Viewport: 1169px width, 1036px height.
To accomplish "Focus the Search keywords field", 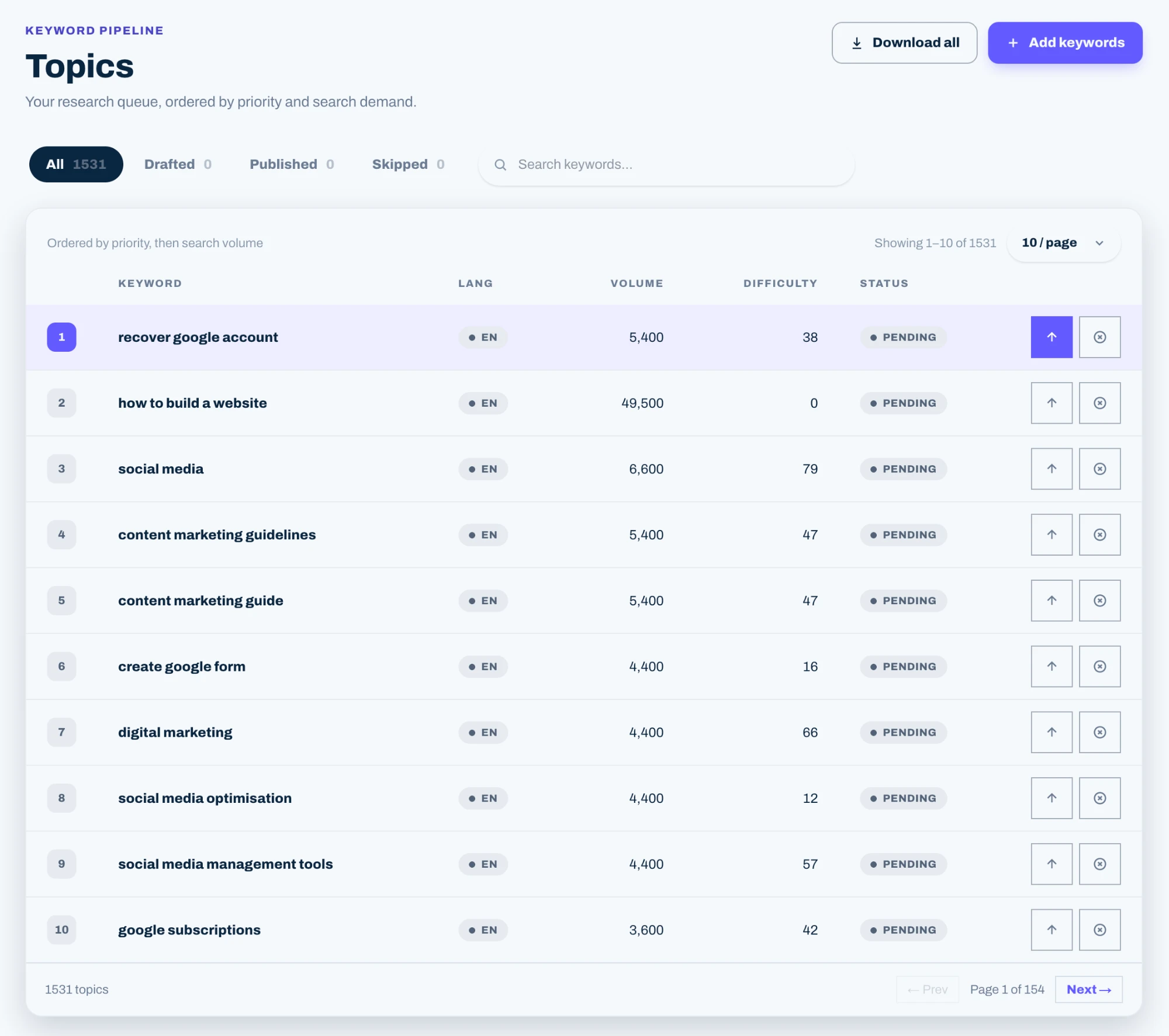I will [x=666, y=165].
